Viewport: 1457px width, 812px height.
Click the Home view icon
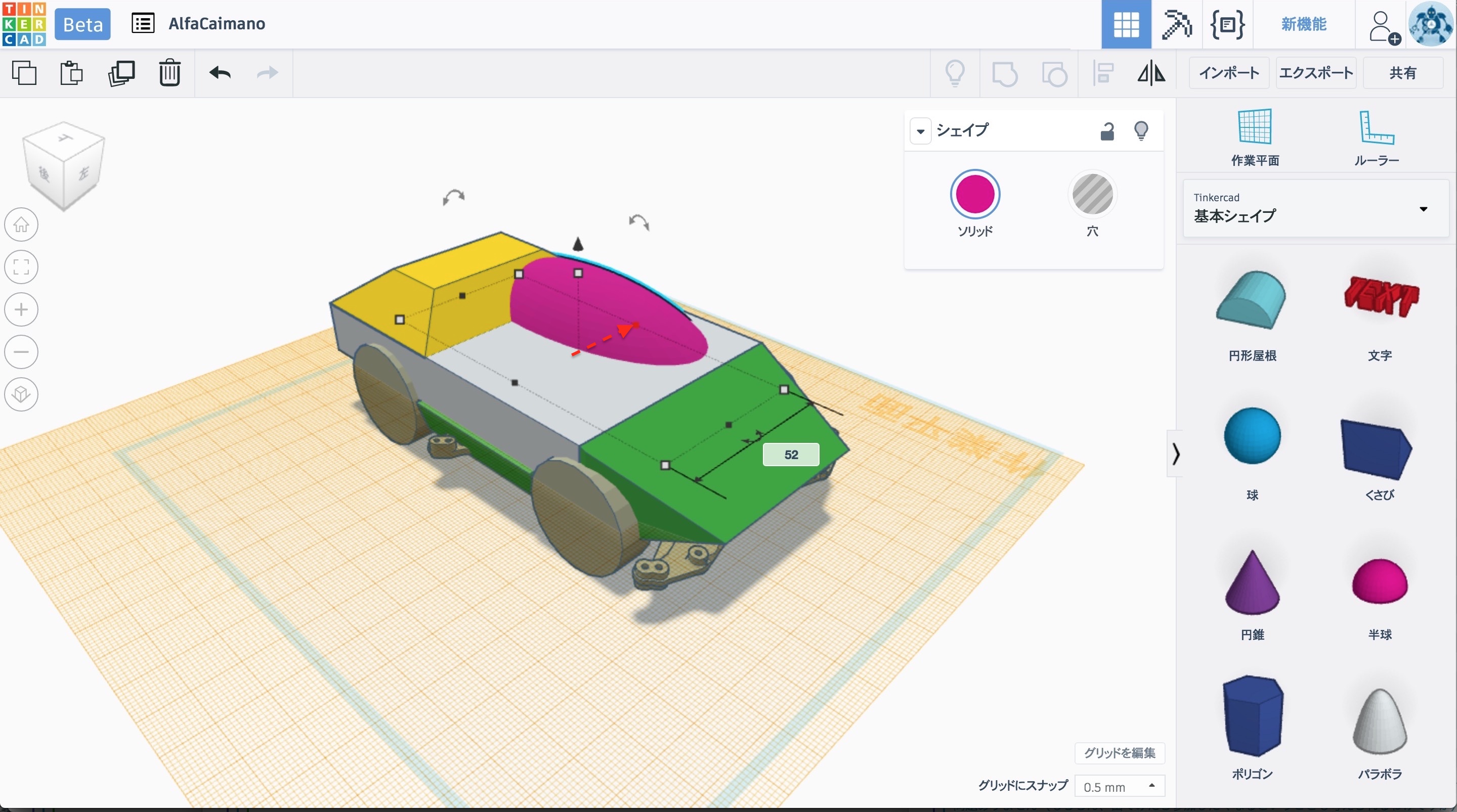pyautogui.click(x=21, y=224)
